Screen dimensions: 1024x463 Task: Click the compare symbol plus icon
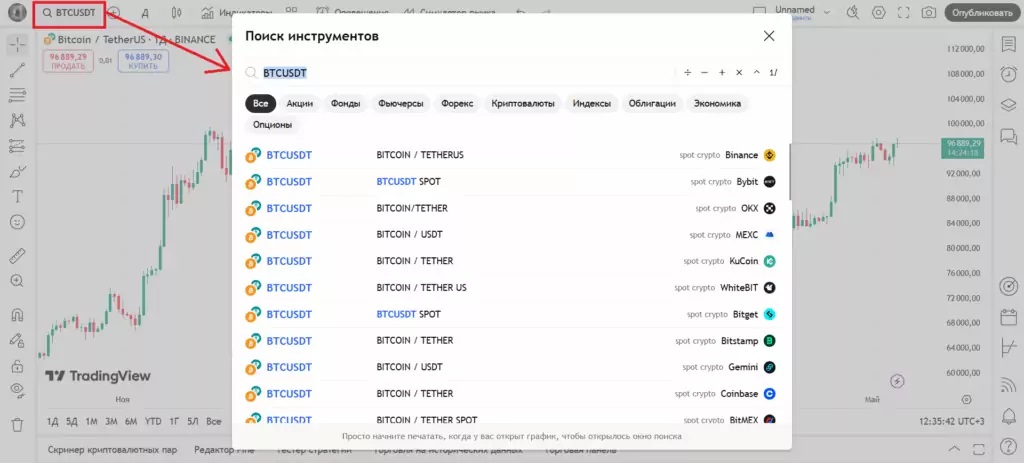click(x=115, y=12)
